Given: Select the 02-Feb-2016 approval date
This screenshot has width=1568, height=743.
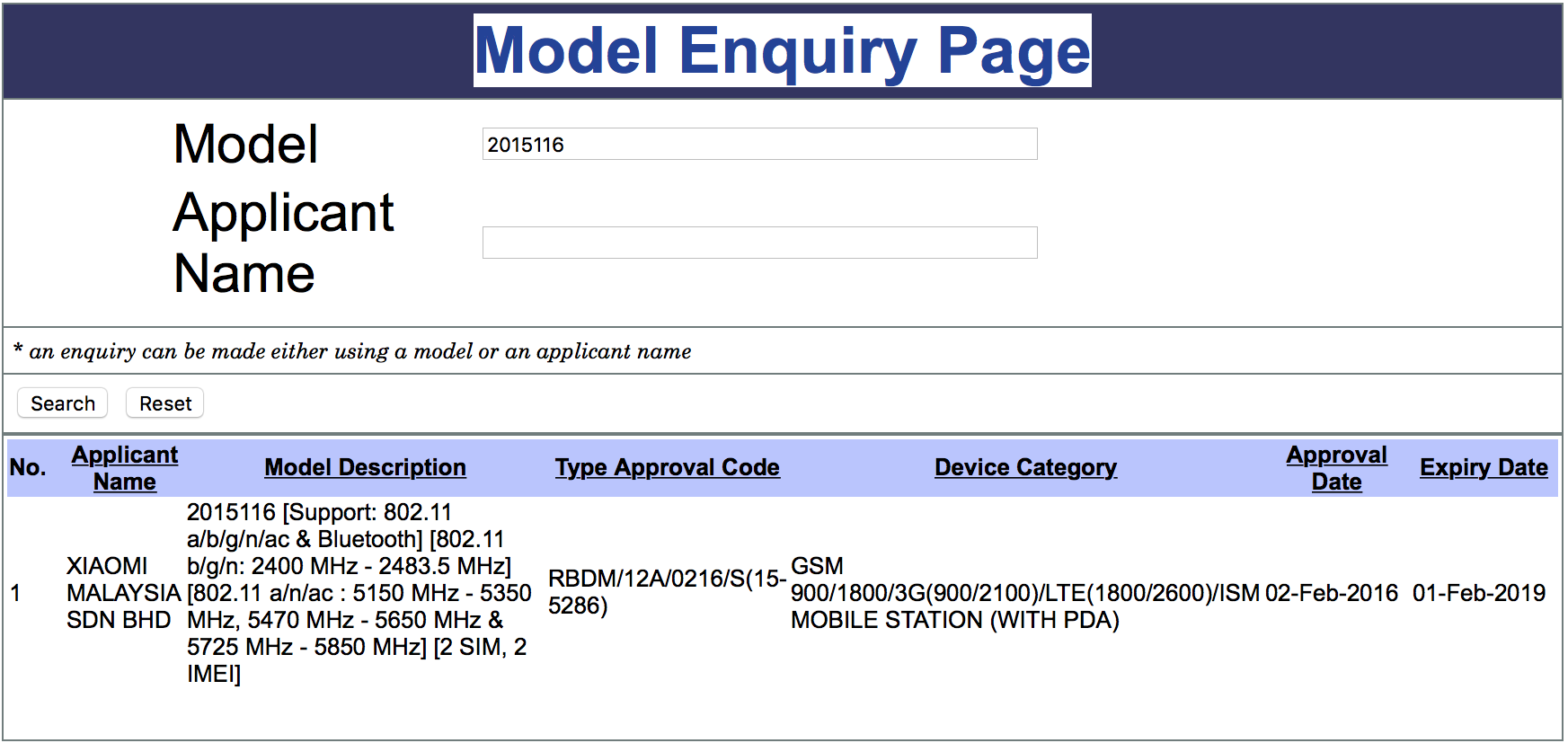Looking at the screenshot, I should click(x=1332, y=593).
